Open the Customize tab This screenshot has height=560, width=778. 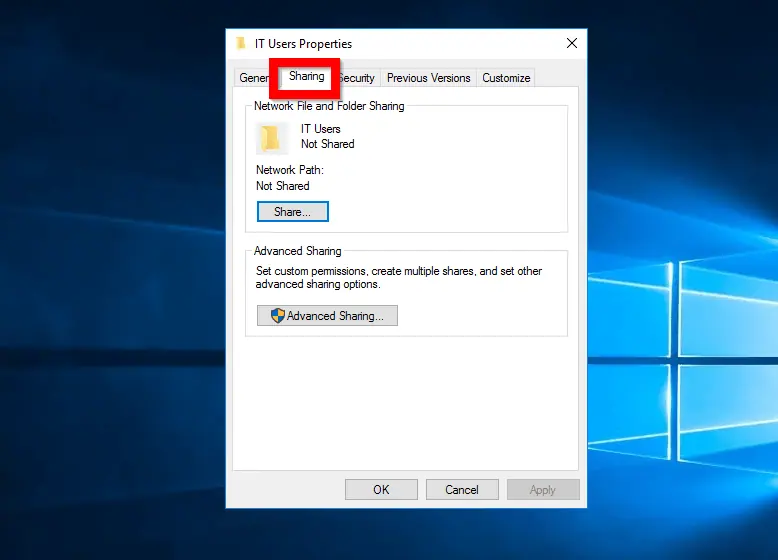point(506,78)
